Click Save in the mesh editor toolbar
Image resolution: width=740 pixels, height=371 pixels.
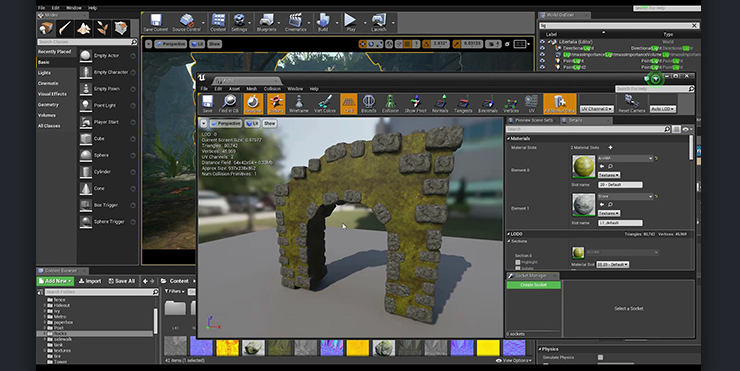pos(207,104)
